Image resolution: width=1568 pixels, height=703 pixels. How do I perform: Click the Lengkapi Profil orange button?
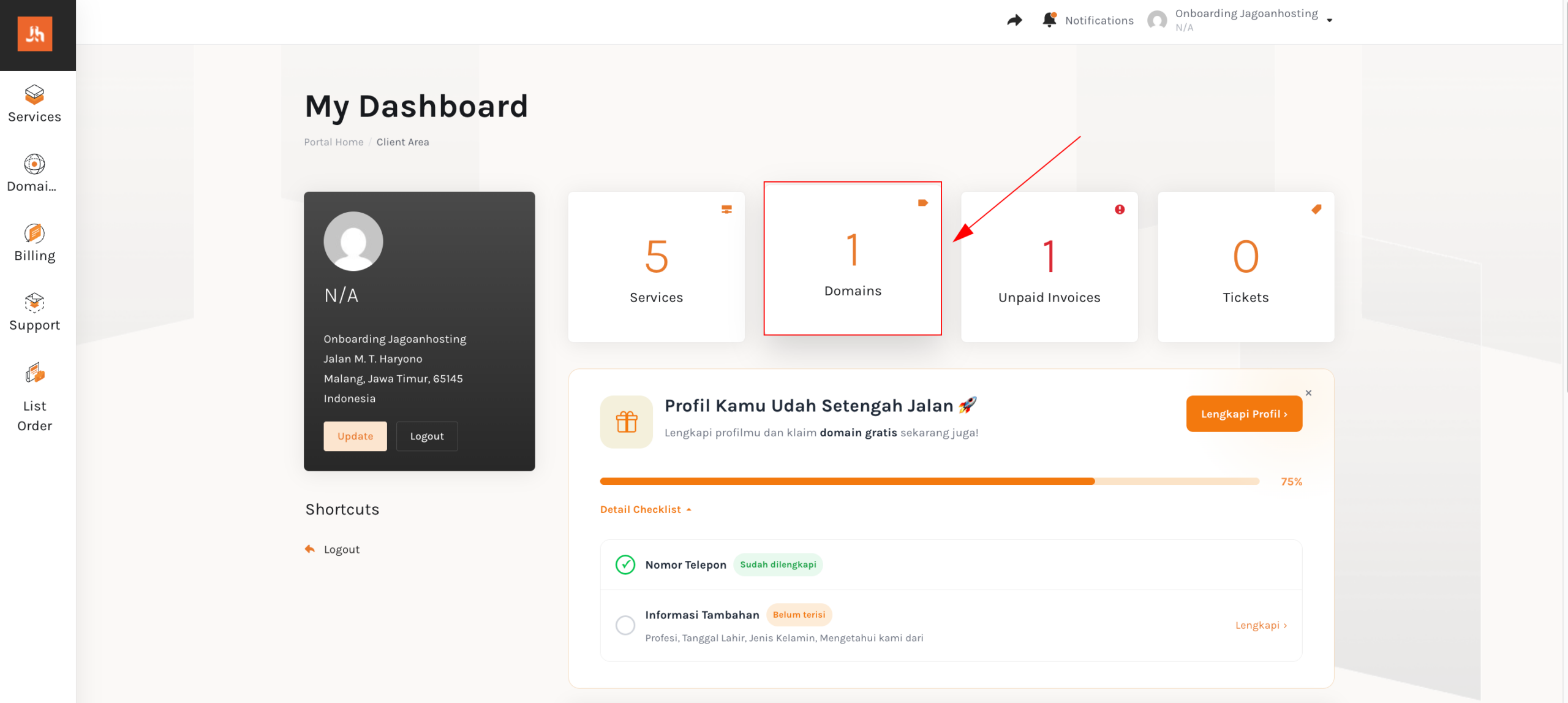click(1244, 414)
